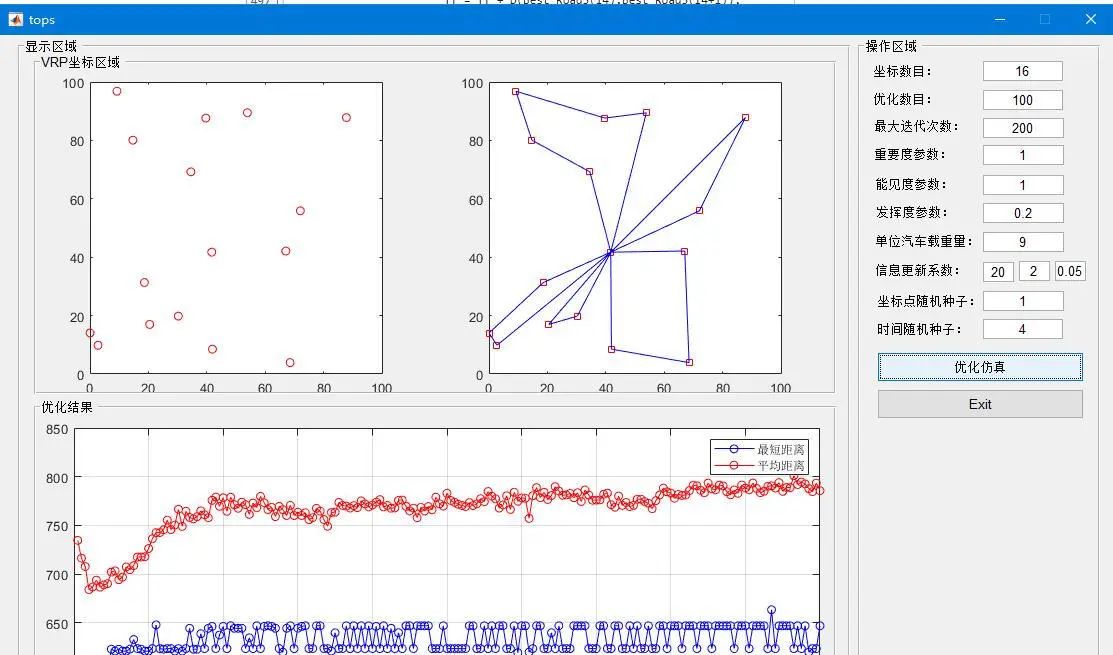
Task: Click the 信息更新系数 field showing 0.05
Action: [x=1070, y=271]
